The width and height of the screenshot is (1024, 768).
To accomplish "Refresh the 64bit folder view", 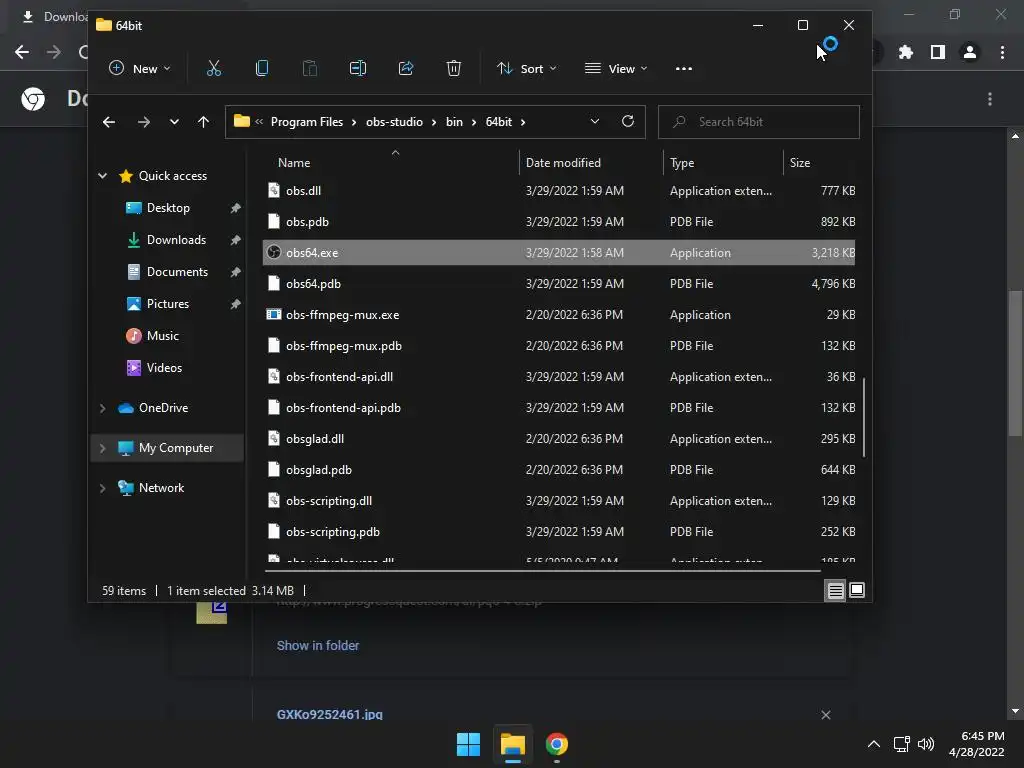I will tap(628, 121).
